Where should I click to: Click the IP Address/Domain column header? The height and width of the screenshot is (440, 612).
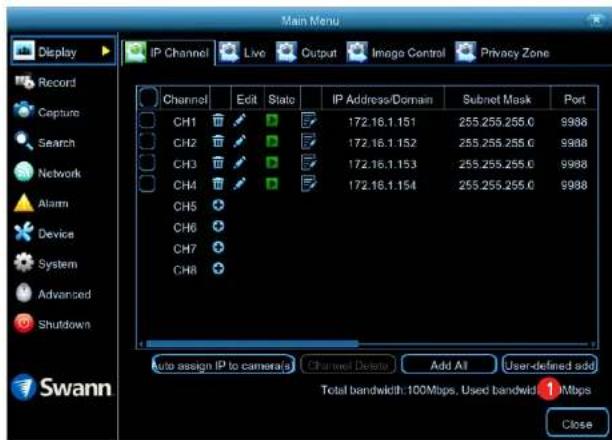tap(382, 100)
